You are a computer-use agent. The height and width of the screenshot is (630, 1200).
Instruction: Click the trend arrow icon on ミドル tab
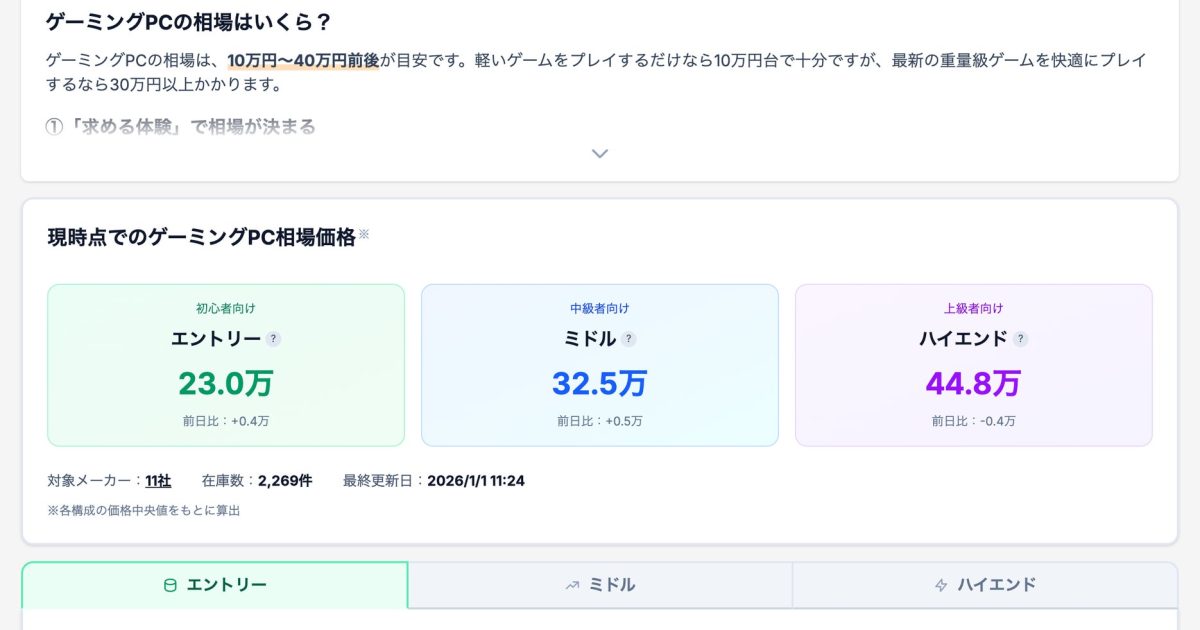coord(572,586)
